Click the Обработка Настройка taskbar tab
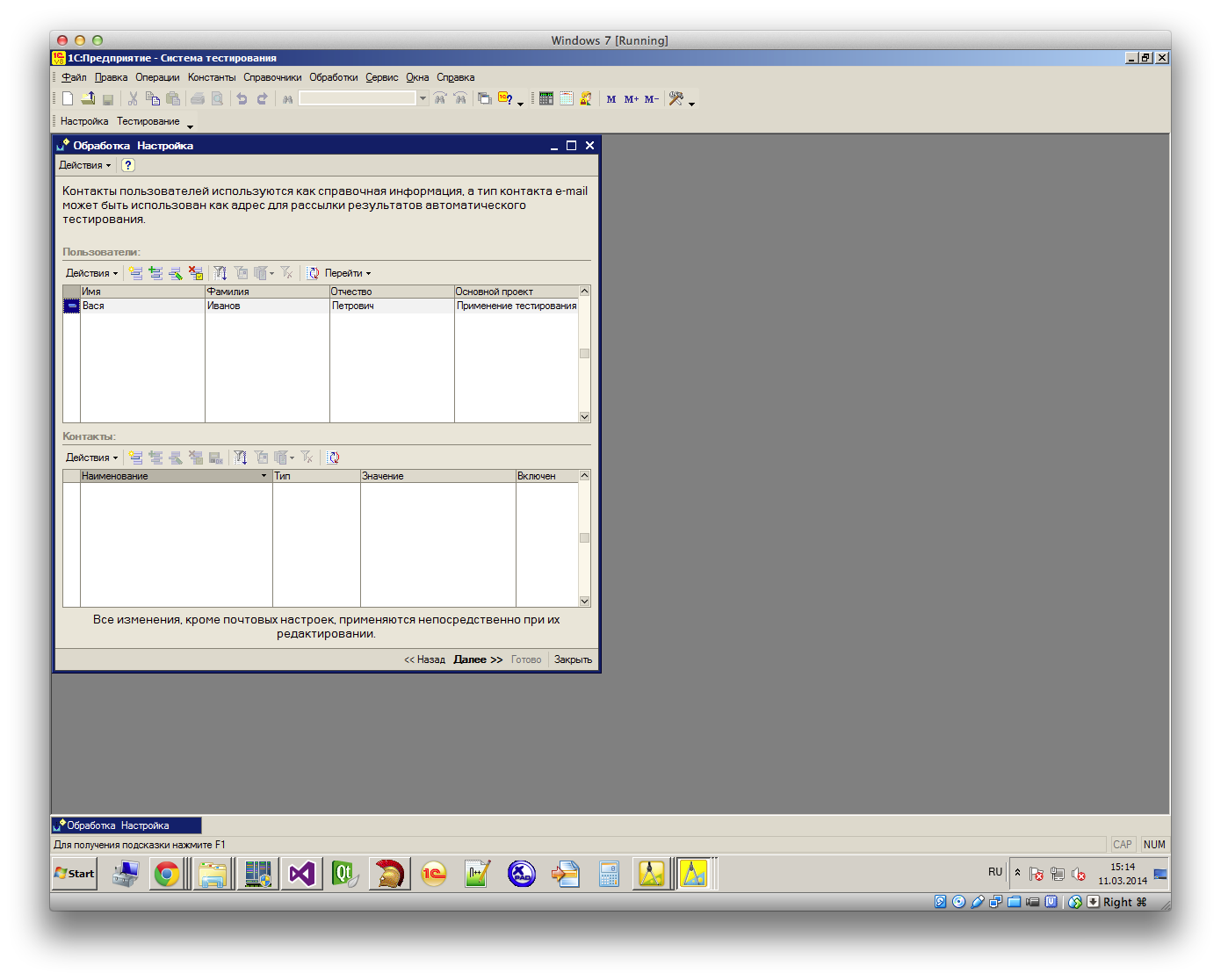The image size is (1221, 980). coord(126,825)
